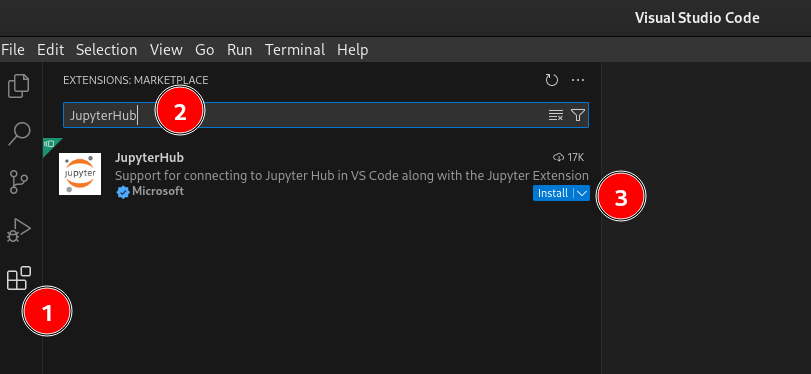Select the JupyterHub extension title
811x374 pixels.
(149, 157)
